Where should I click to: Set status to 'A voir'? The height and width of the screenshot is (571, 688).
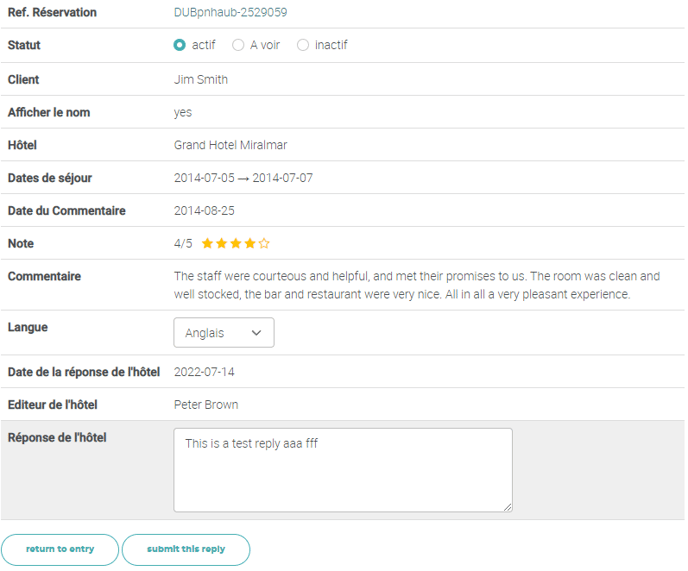[x=238, y=45]
